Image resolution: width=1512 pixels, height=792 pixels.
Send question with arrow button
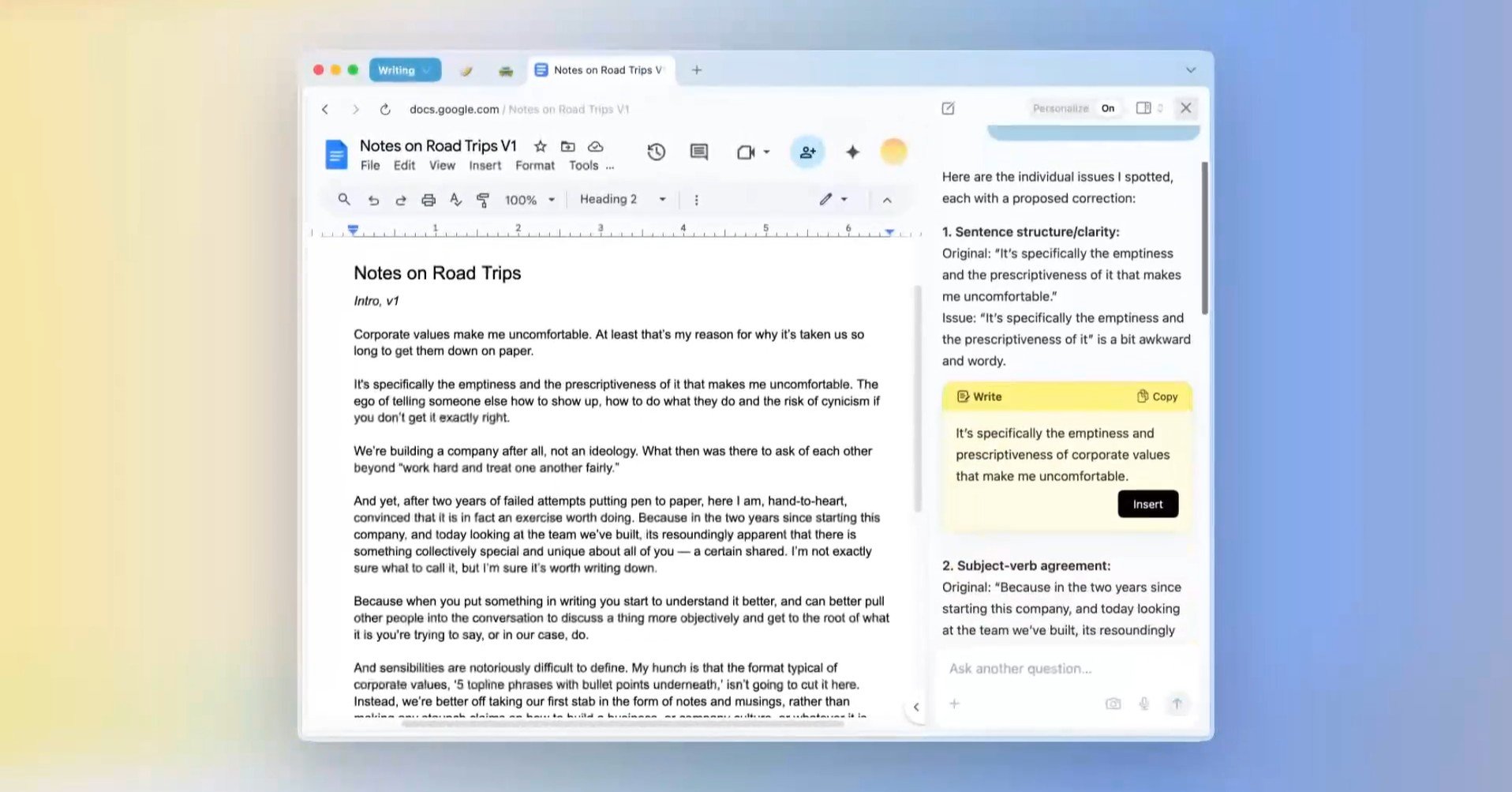point(1177,704)
